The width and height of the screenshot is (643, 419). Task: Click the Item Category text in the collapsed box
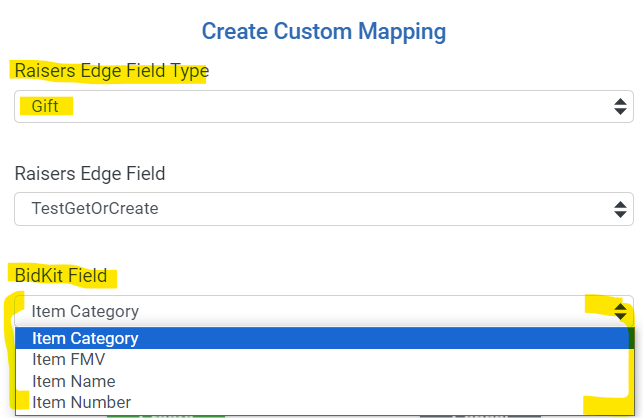(85, 311)
